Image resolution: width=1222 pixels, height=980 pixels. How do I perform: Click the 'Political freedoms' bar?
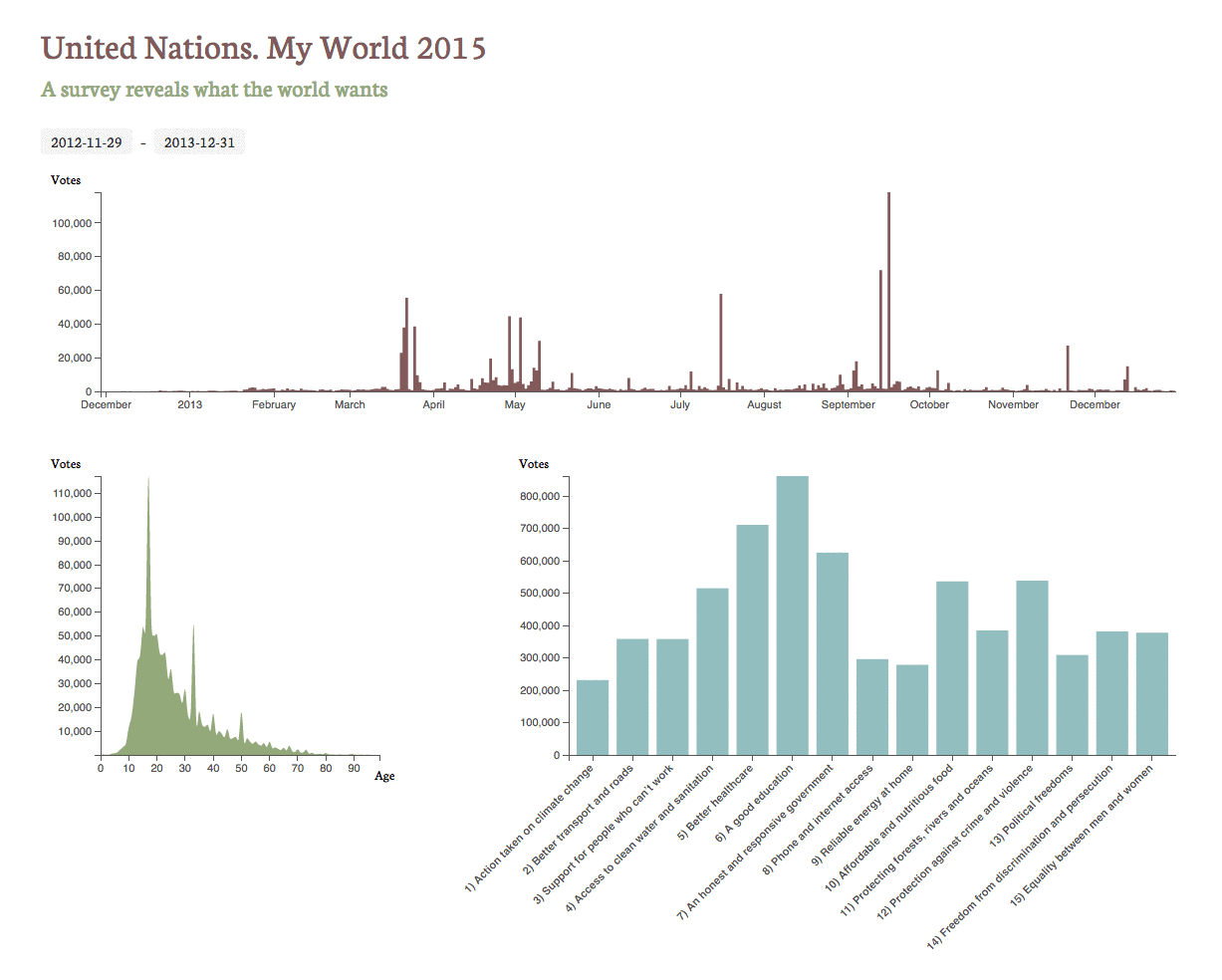[x=1073, y=705]
